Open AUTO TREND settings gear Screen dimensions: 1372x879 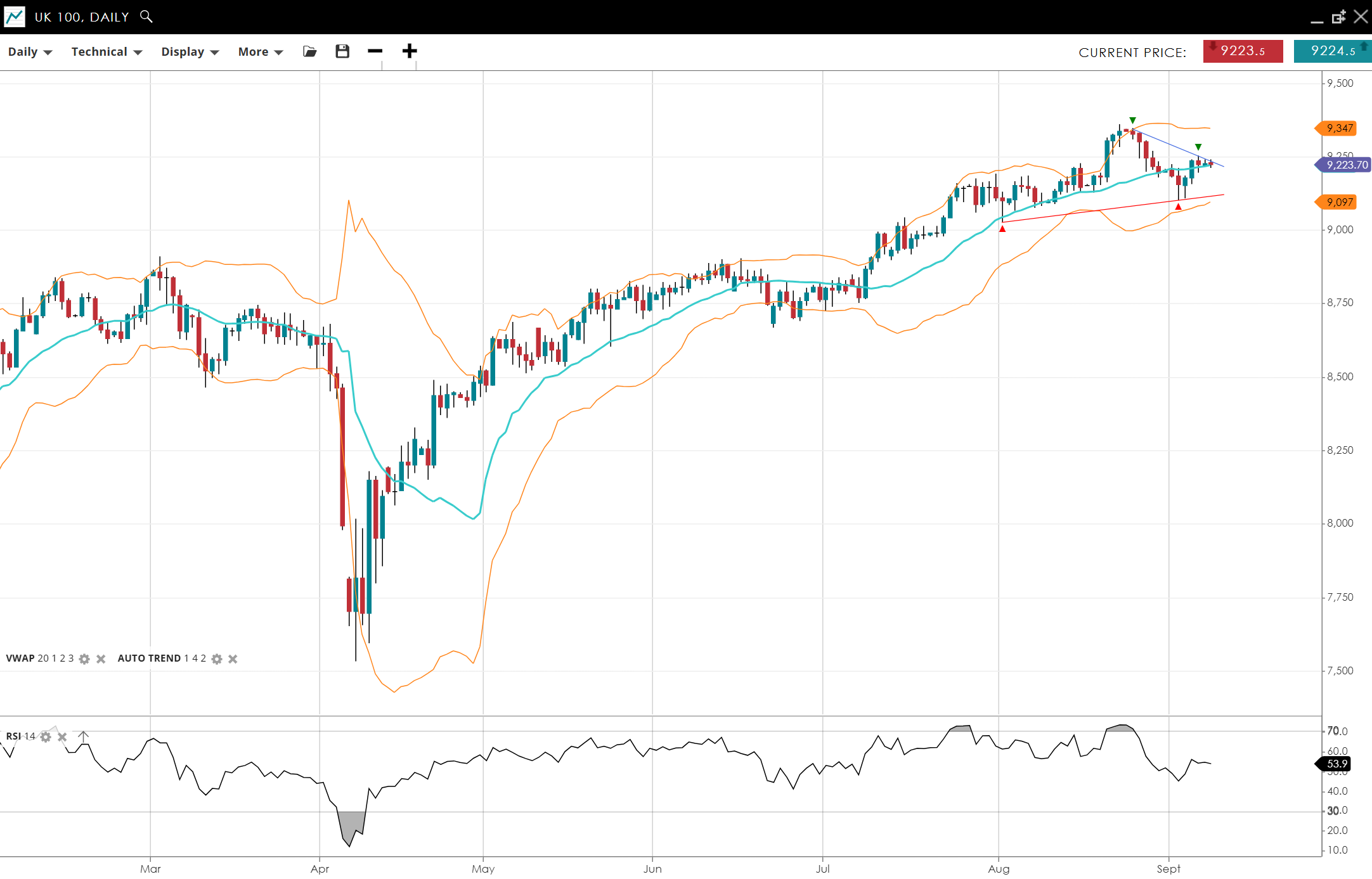tap(217, 659)
